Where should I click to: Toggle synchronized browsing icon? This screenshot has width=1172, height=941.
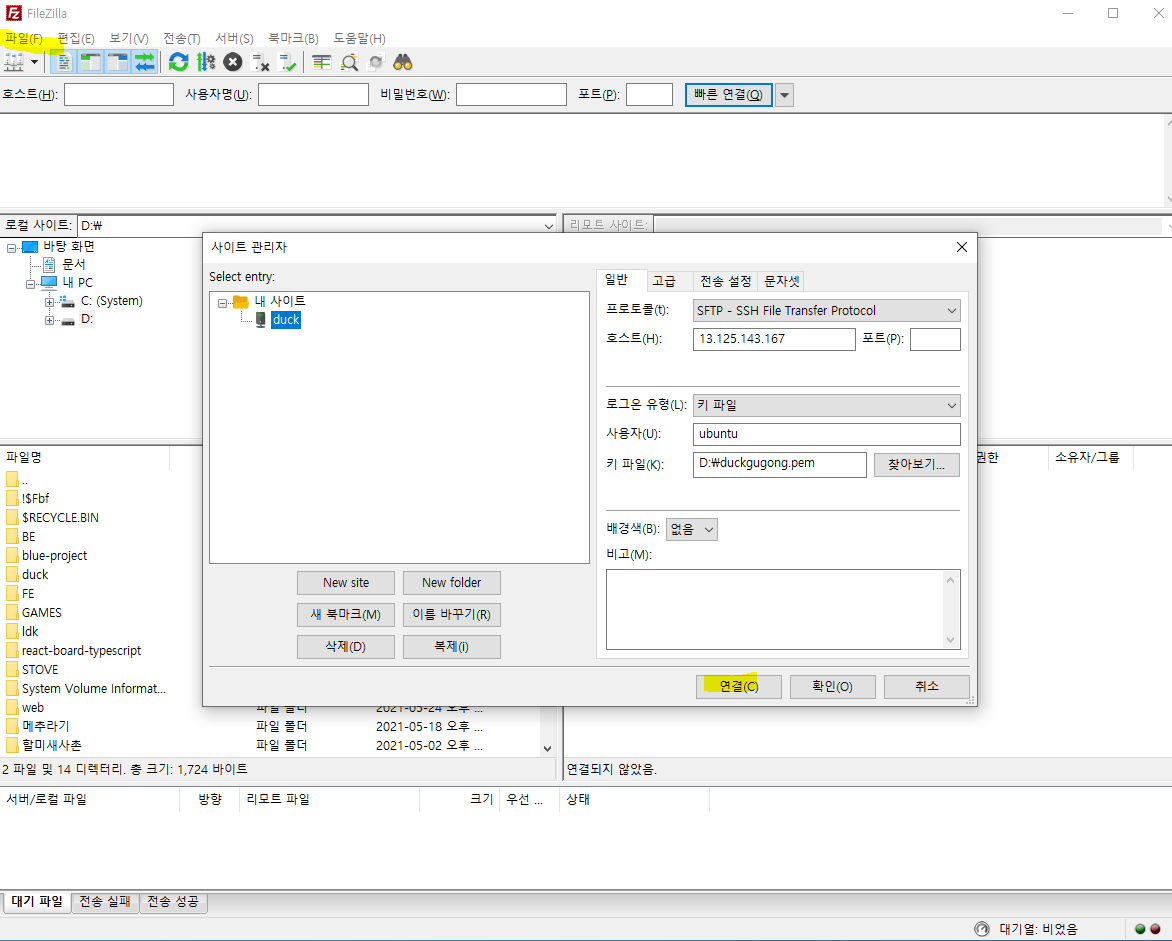tap(376, 62)
